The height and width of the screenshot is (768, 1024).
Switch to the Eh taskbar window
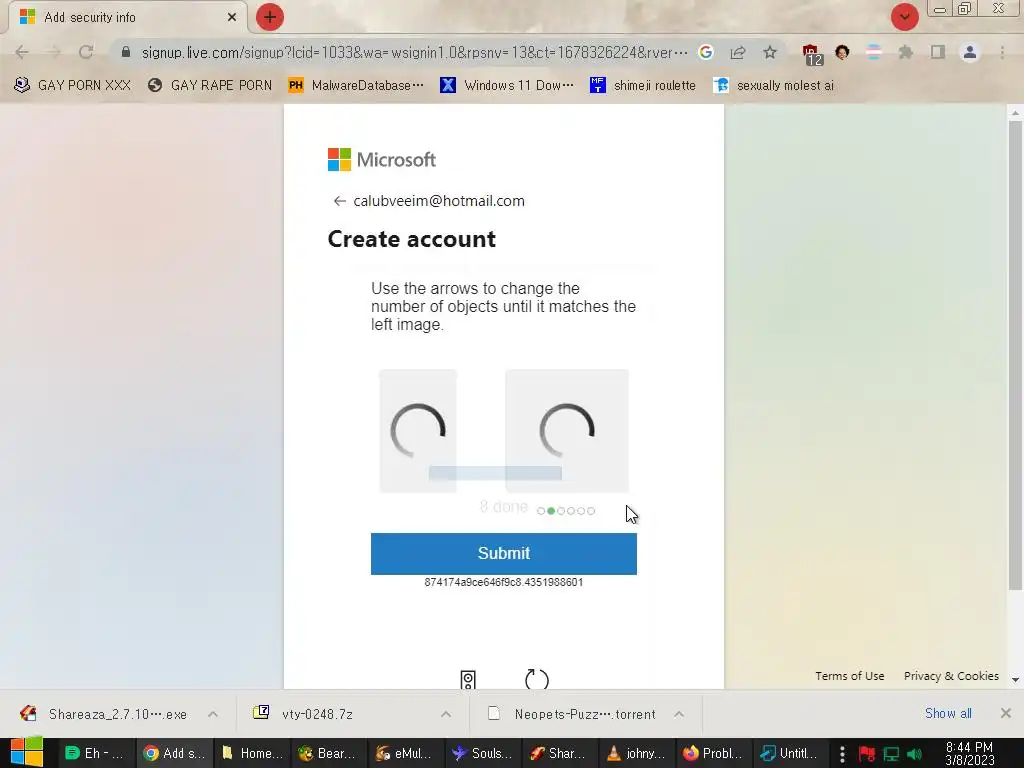[95, 753]
